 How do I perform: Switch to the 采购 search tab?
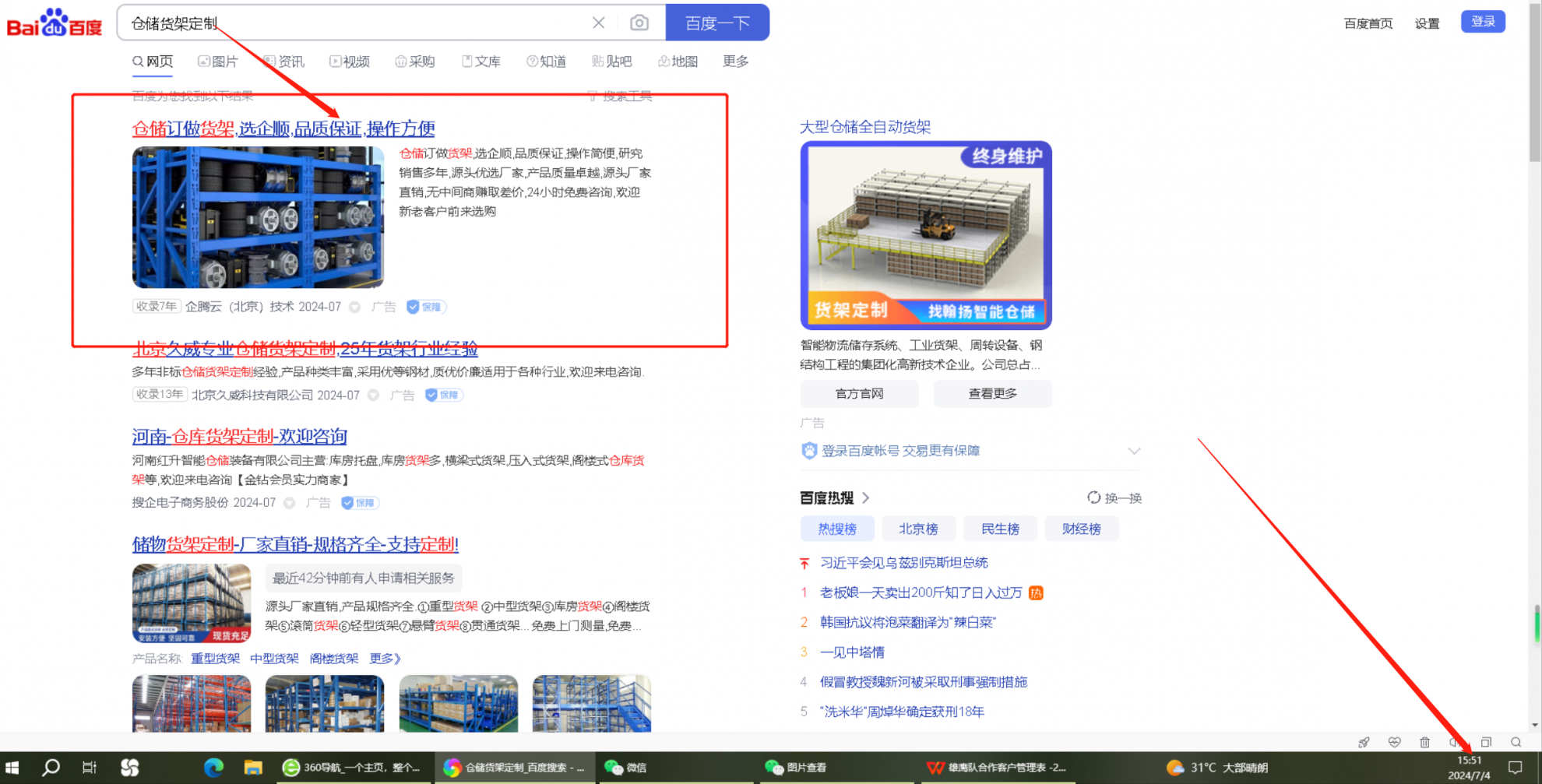(415, 61)
